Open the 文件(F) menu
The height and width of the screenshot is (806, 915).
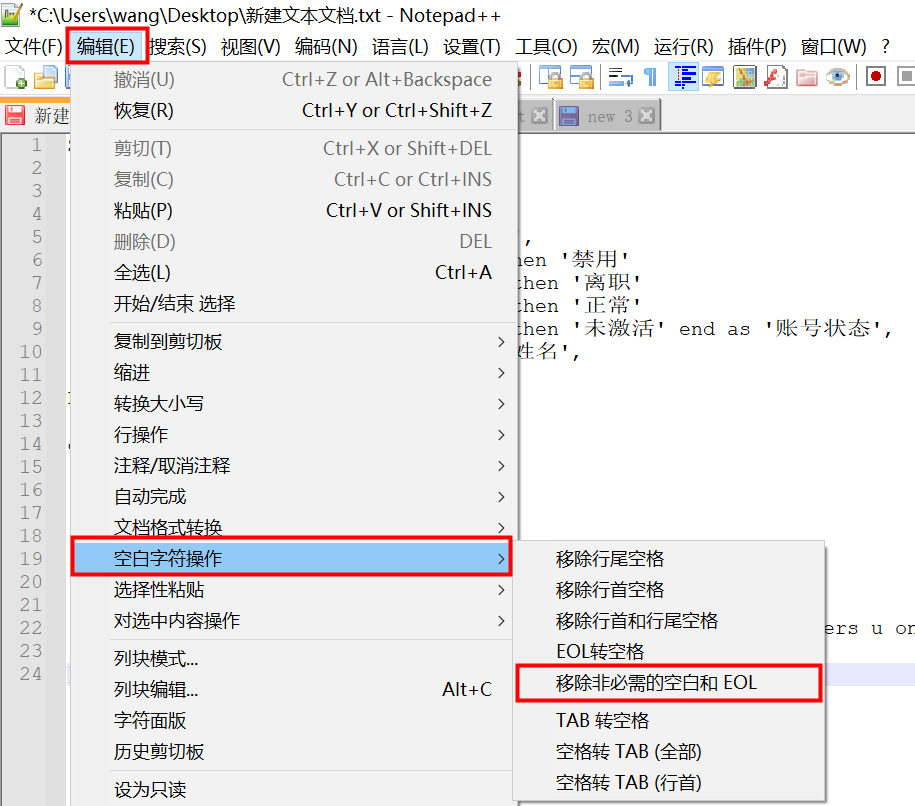coord(33,47)
